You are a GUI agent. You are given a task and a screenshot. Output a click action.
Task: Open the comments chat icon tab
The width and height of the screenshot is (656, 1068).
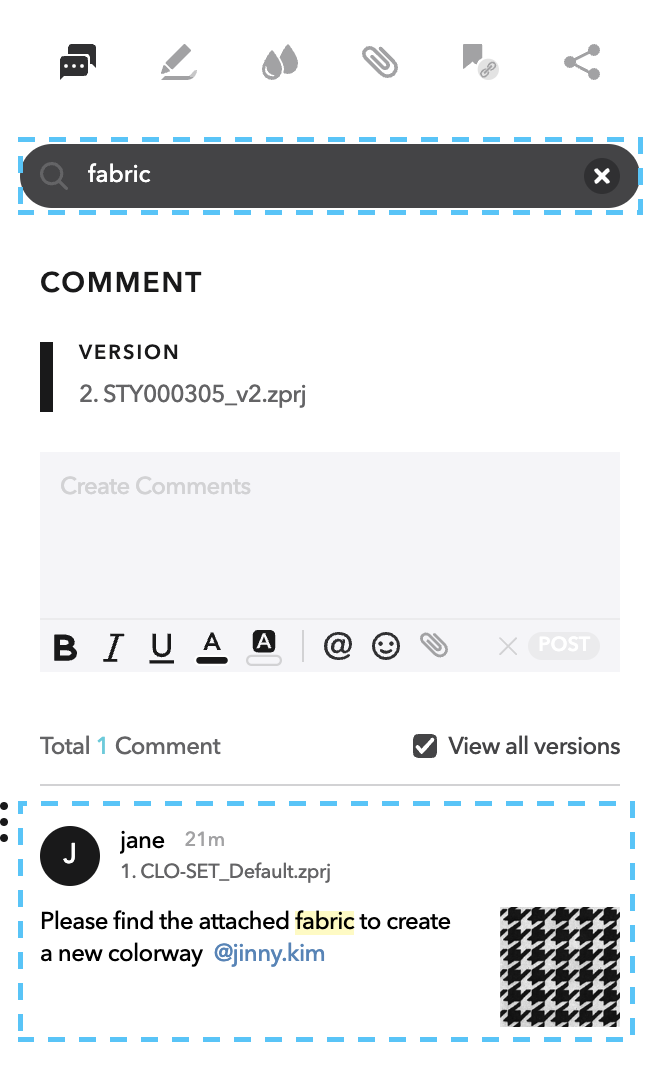(78, 62)
